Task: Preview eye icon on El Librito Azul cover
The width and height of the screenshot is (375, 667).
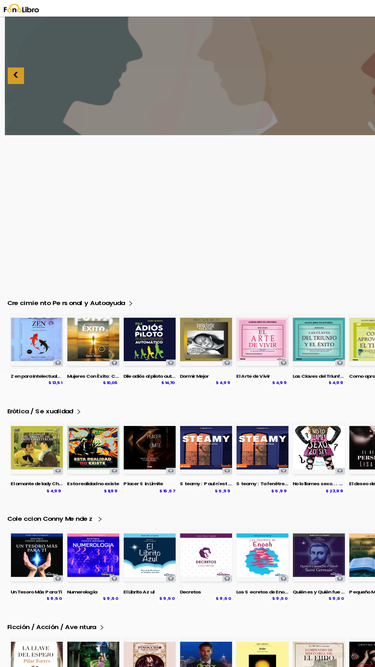Action: (171, 579)
